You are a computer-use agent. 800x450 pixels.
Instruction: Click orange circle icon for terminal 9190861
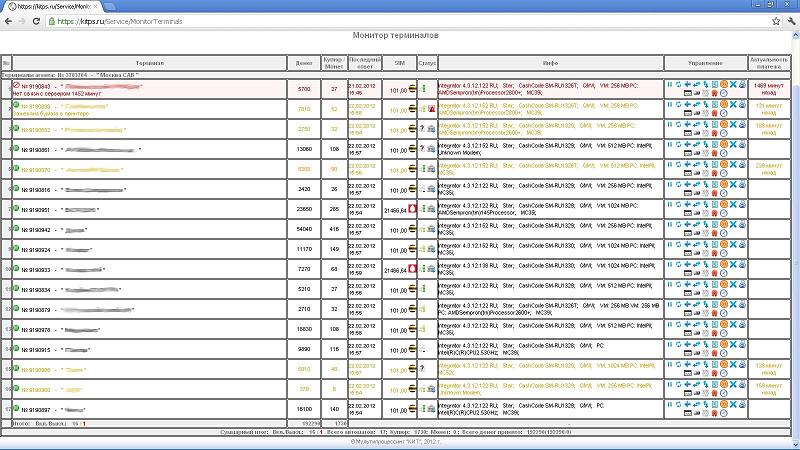[x=724, y=144]
